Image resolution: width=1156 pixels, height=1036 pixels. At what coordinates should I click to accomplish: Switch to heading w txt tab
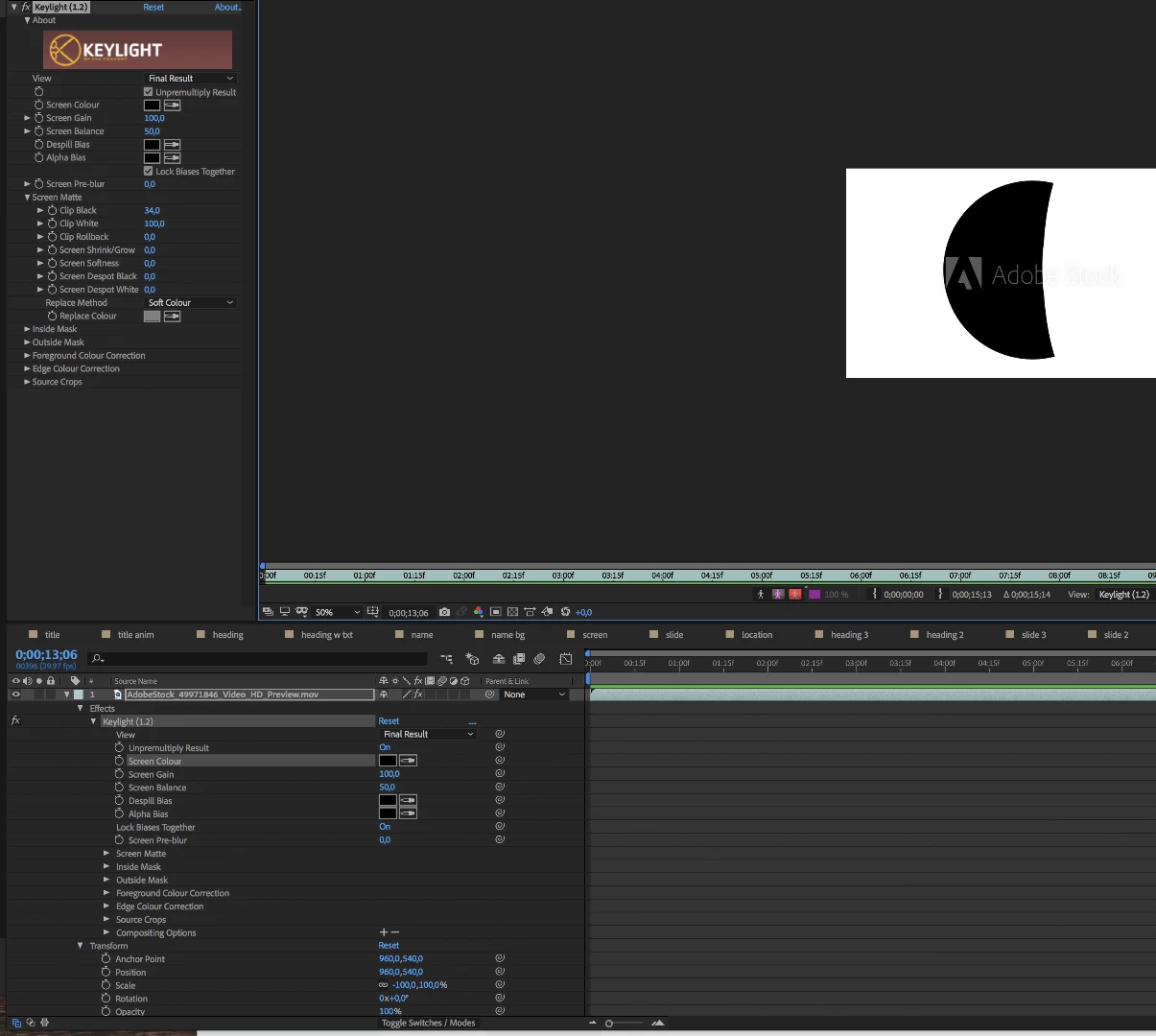[x=327, y=635]
